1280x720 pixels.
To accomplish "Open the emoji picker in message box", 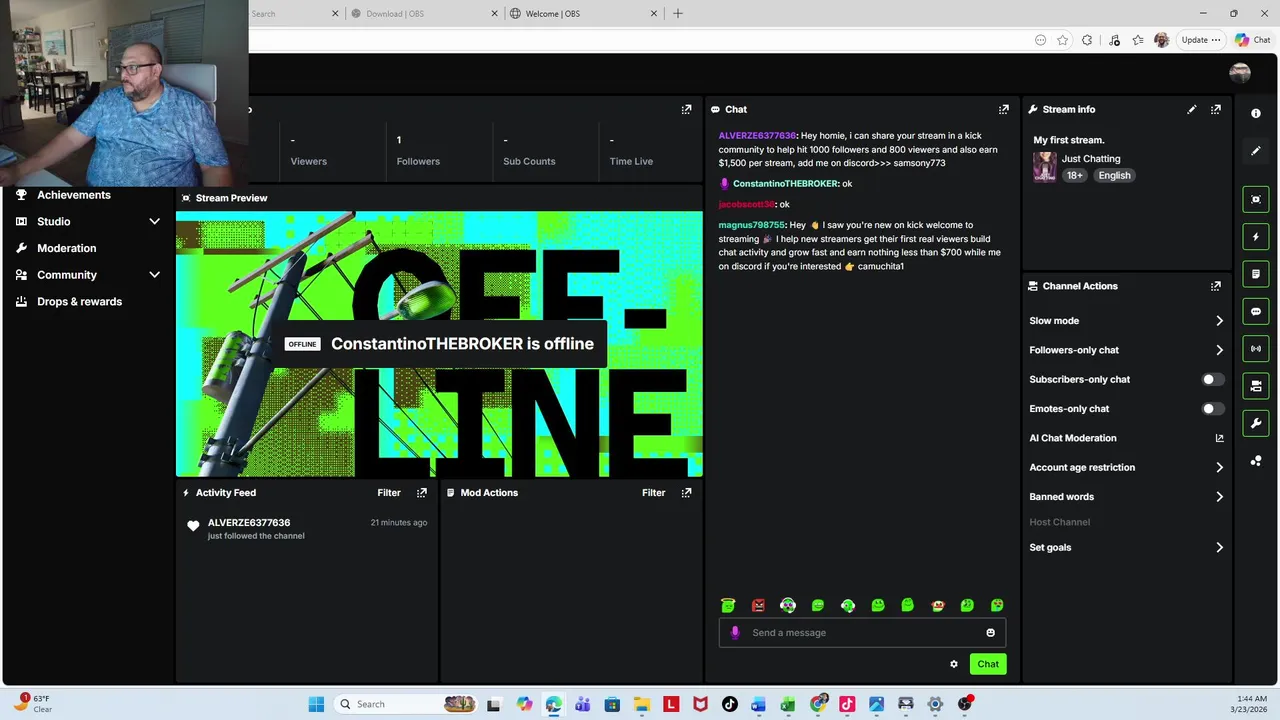I will pyautogui.click(x=991, y=632).
